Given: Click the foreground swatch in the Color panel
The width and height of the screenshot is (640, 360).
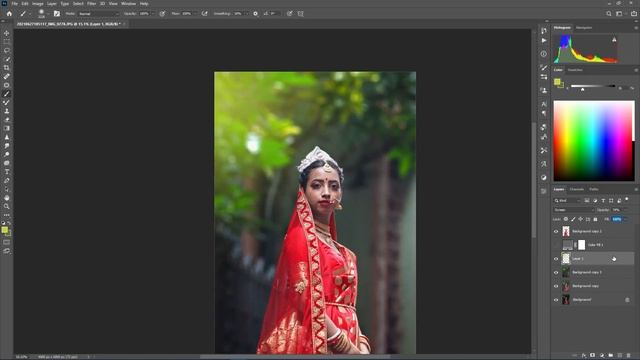Looking at the screenshot, I should click(557, 82).
